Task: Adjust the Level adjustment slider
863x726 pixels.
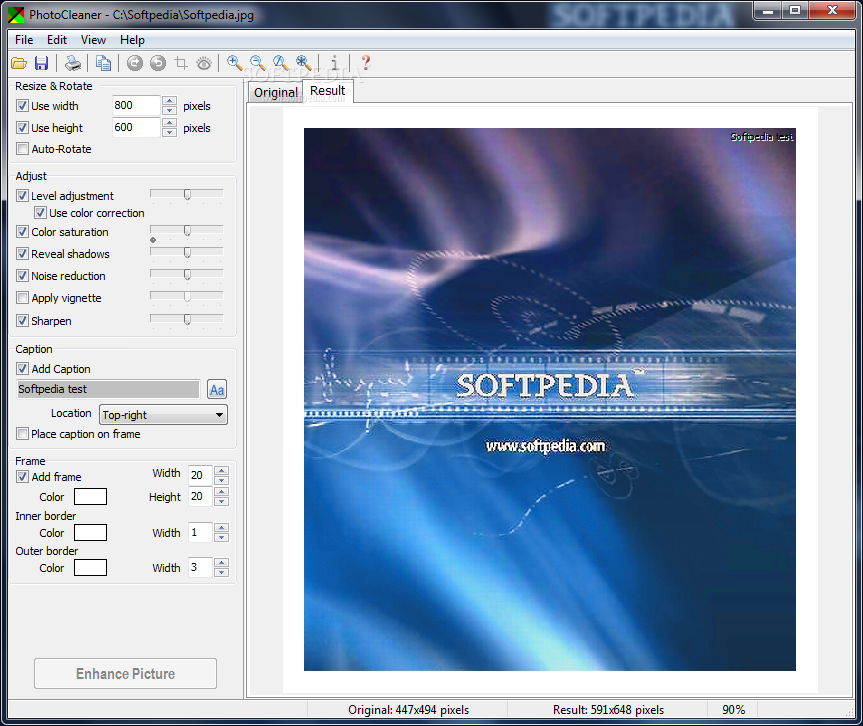Action: click(x=187, y=194)
